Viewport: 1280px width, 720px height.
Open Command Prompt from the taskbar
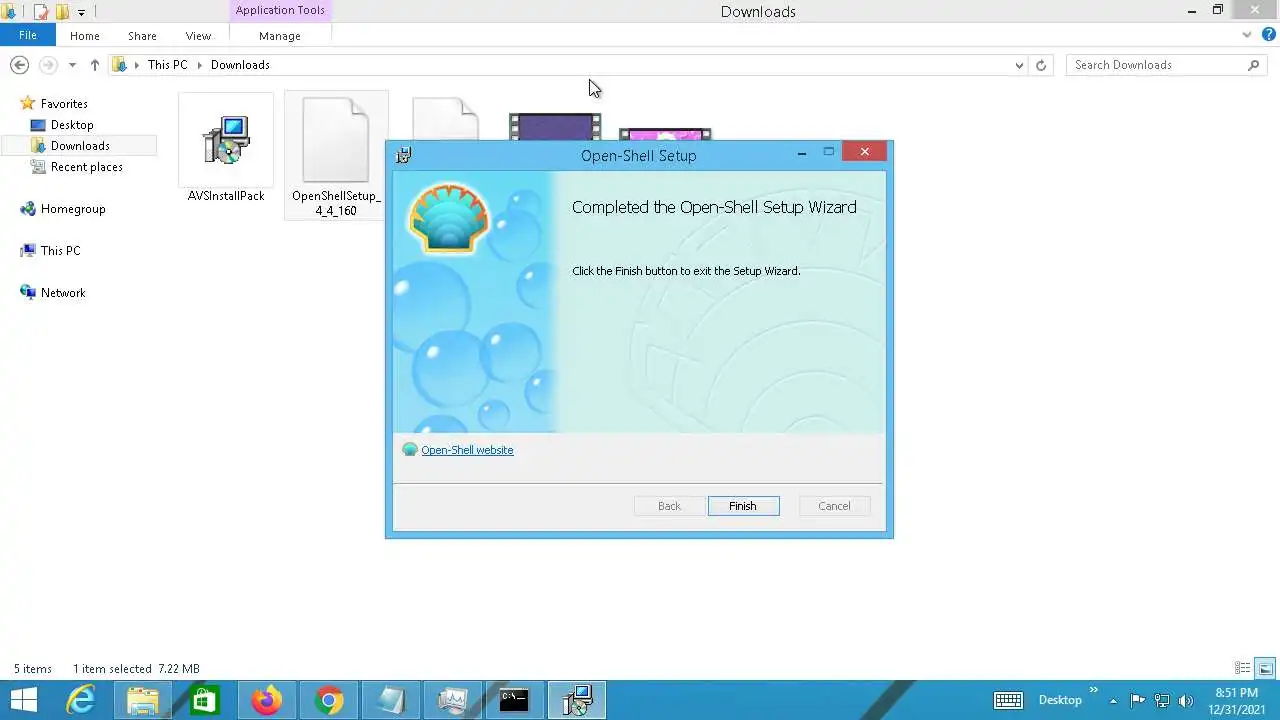(514, 700)
